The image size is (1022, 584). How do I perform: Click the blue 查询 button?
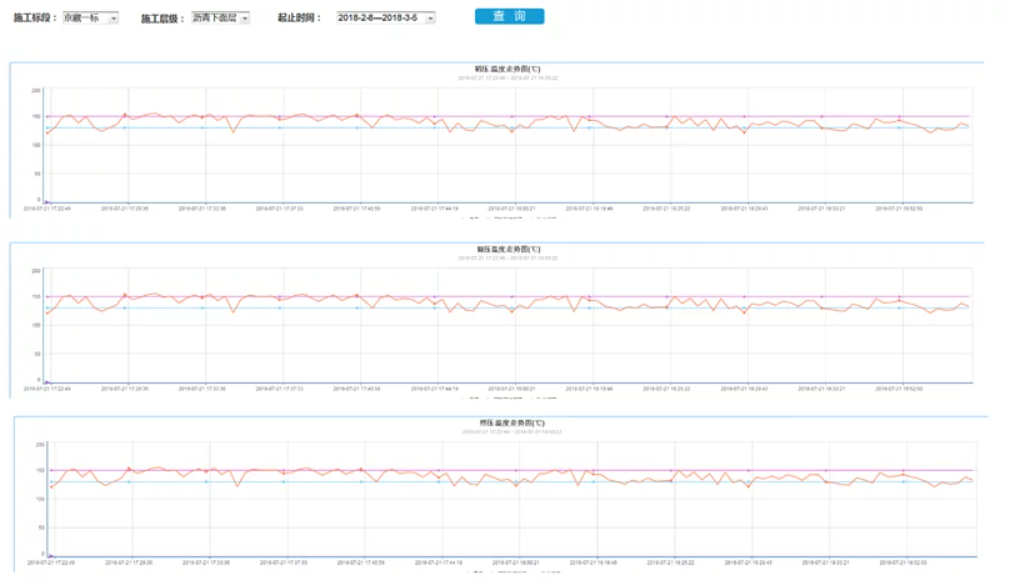(x=509, y=16)
